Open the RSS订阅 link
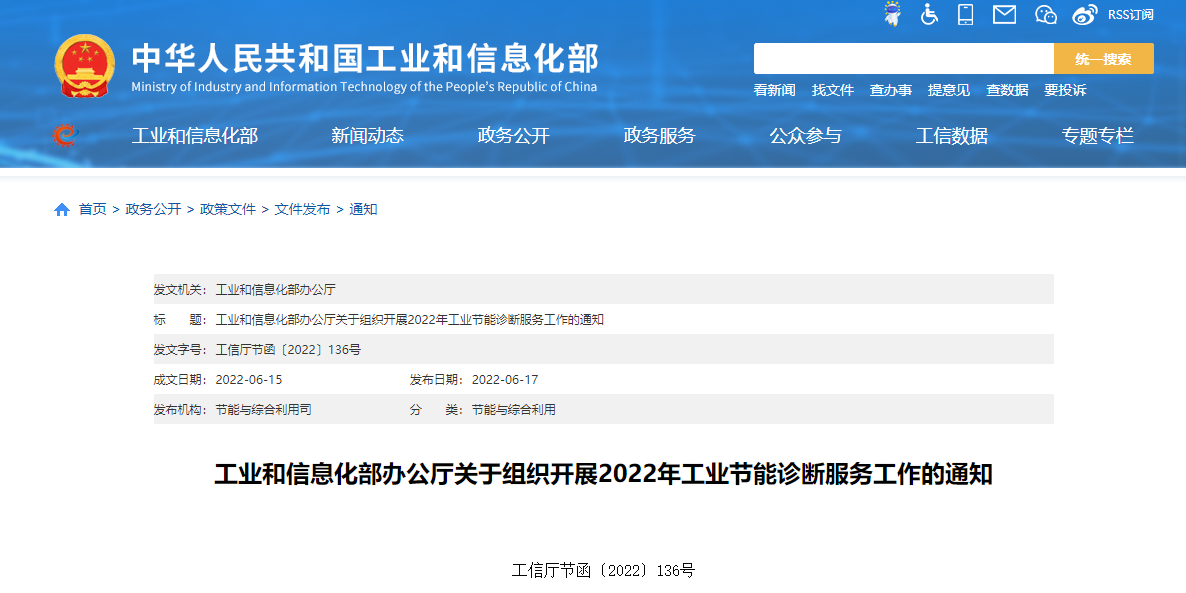This screenshot has height=593, width=1186. coord(1130,15)
